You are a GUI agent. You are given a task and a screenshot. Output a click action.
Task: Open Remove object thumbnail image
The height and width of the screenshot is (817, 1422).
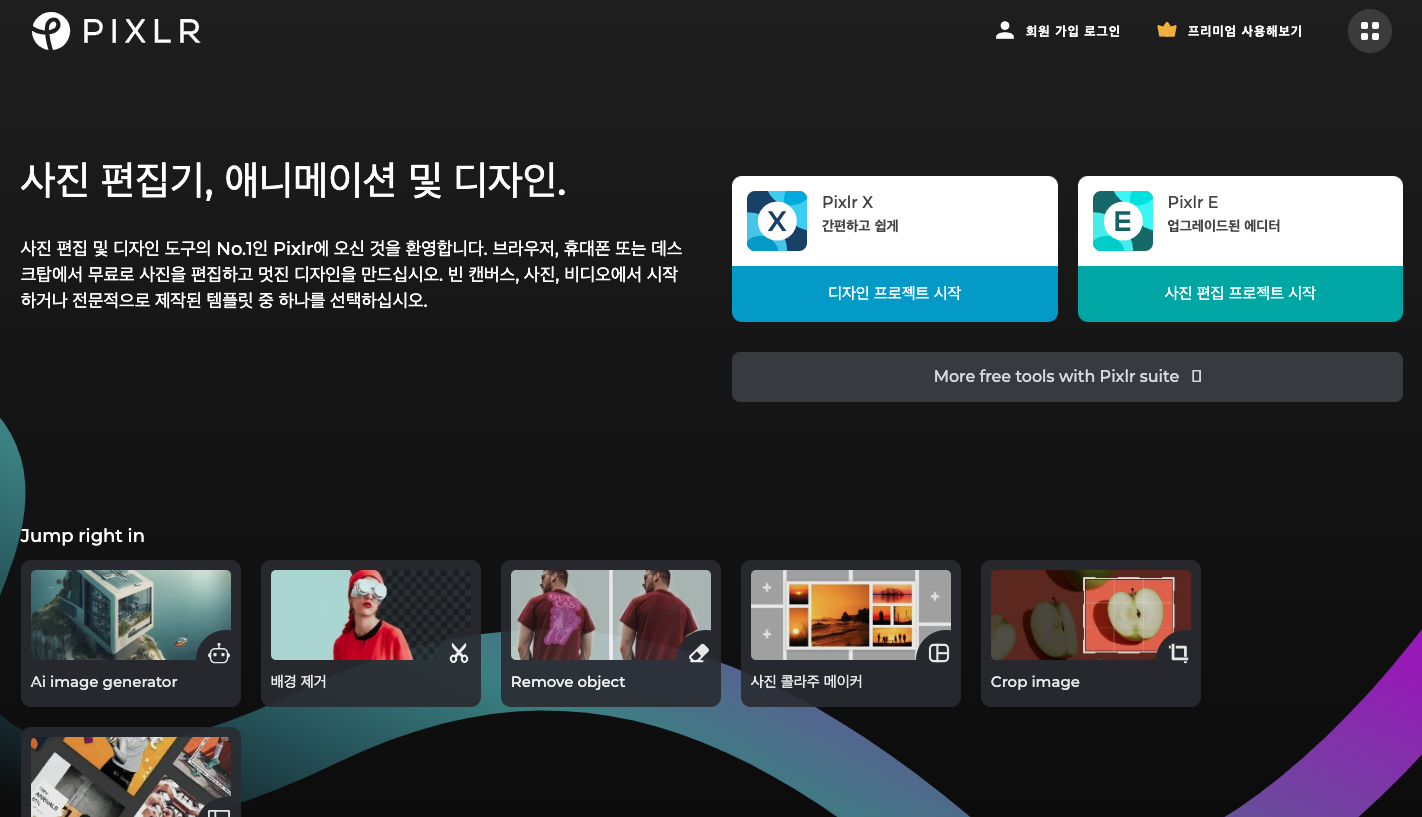[611, 615]
